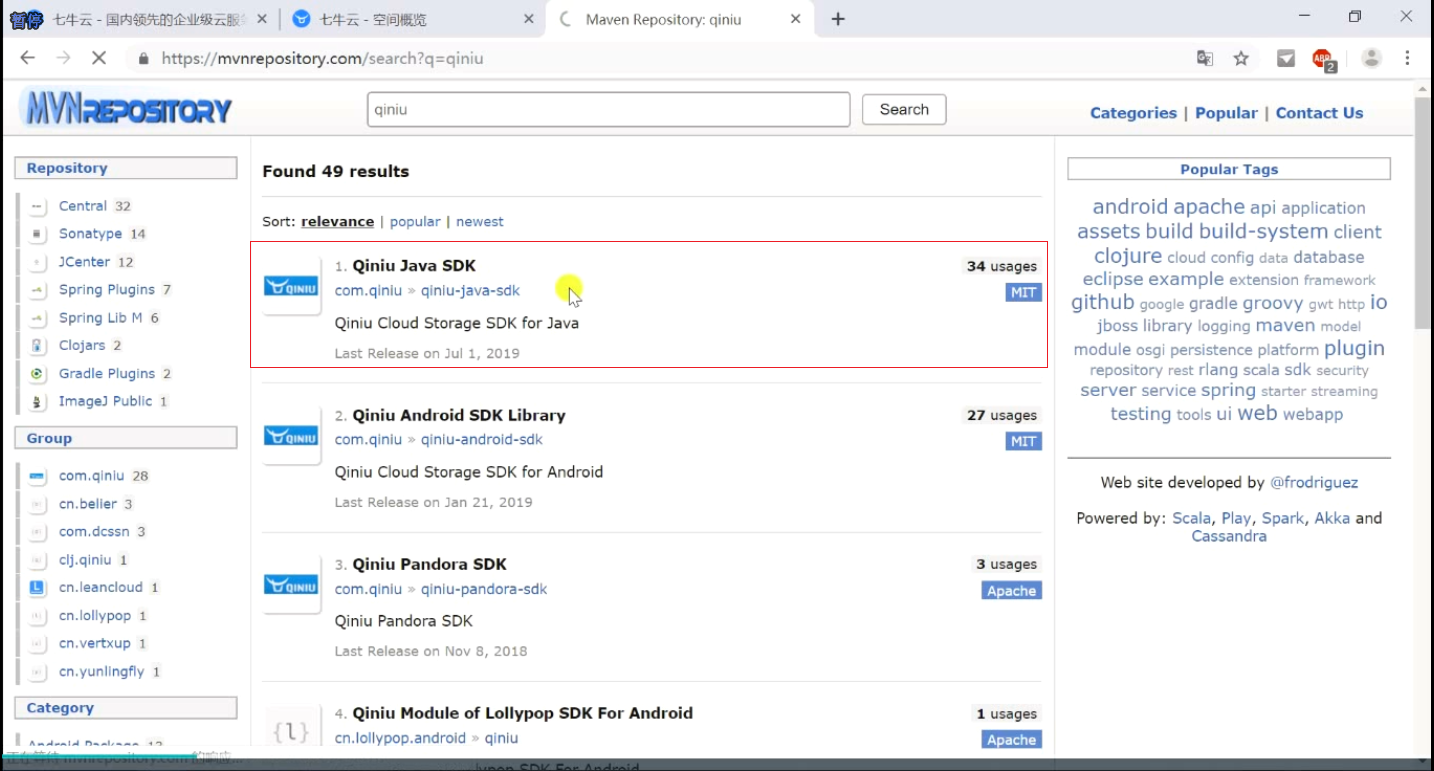
Task: Switch to first Qiniu cloud tab
Action: [140, 19]
